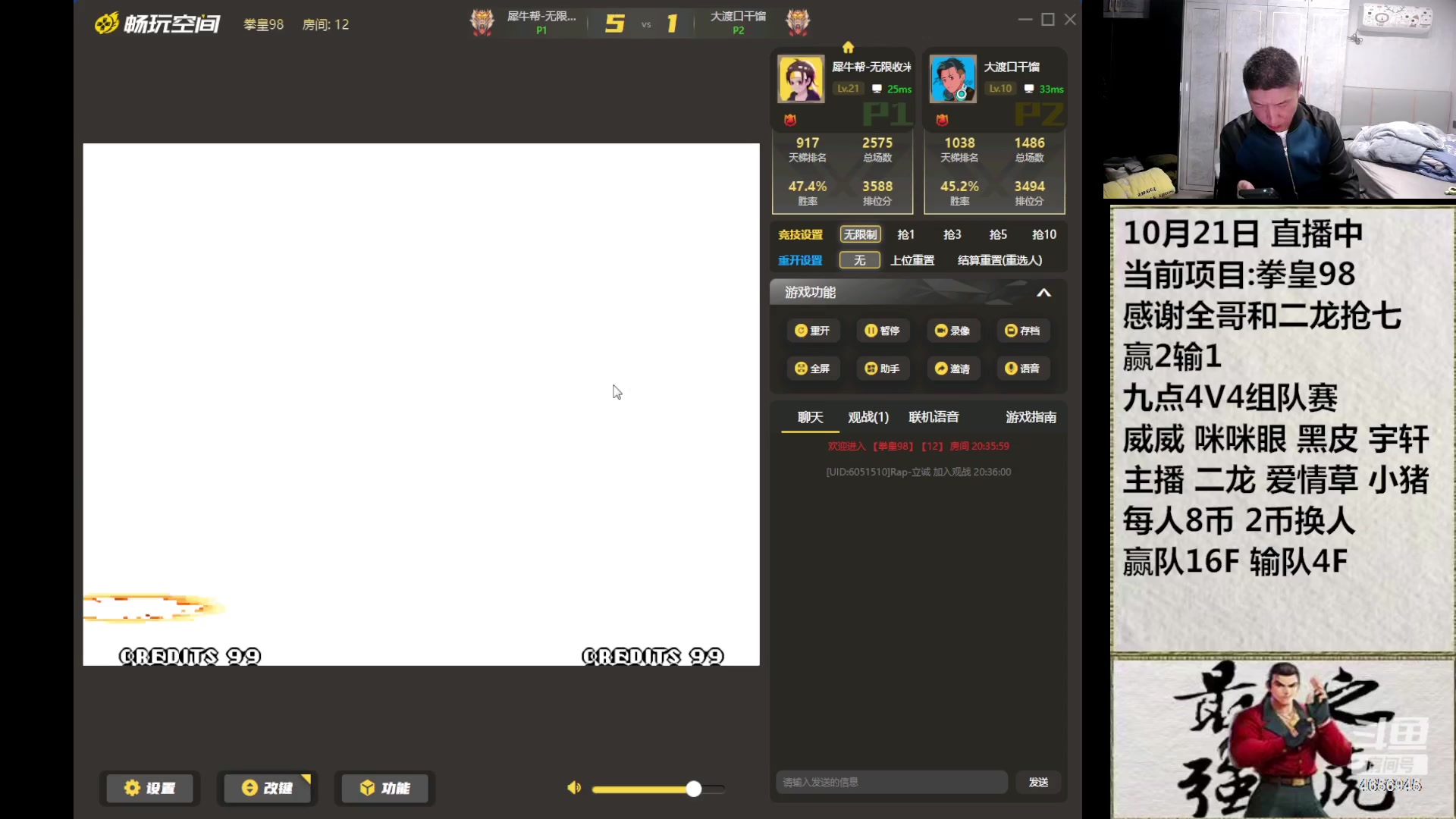Image resolution: width=1456 pixels, height=819 pixels.
Task: Select 无 restart setting option
Action: coord(860,260)
